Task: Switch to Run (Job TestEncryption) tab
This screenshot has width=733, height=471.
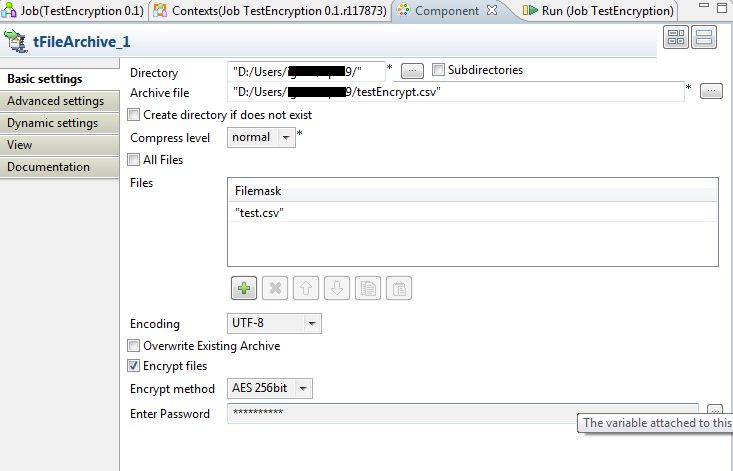Action: click(x=598, y=11)
